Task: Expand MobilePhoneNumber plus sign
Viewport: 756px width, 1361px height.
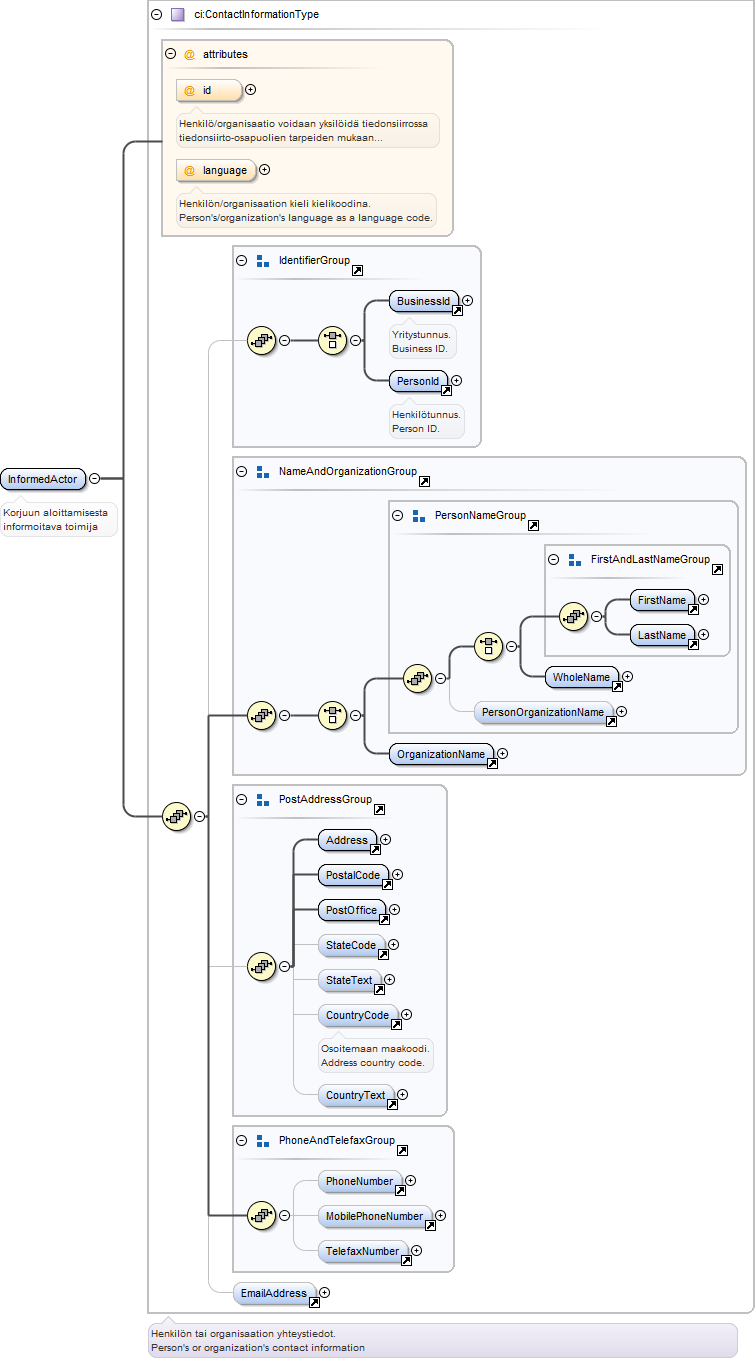Action: point(441,1216)
